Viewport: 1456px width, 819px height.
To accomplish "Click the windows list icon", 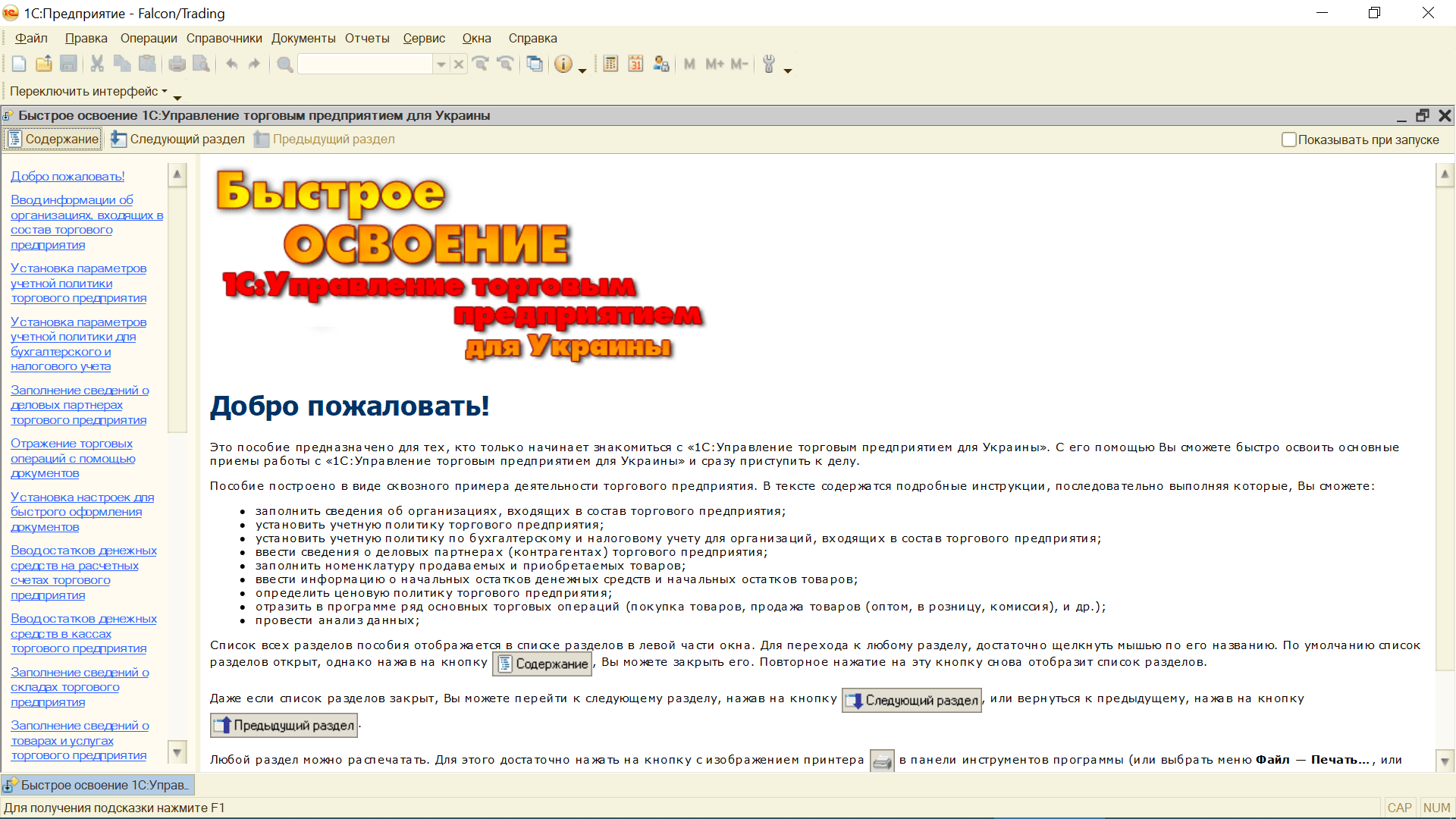I will click(x=535, y=64).
